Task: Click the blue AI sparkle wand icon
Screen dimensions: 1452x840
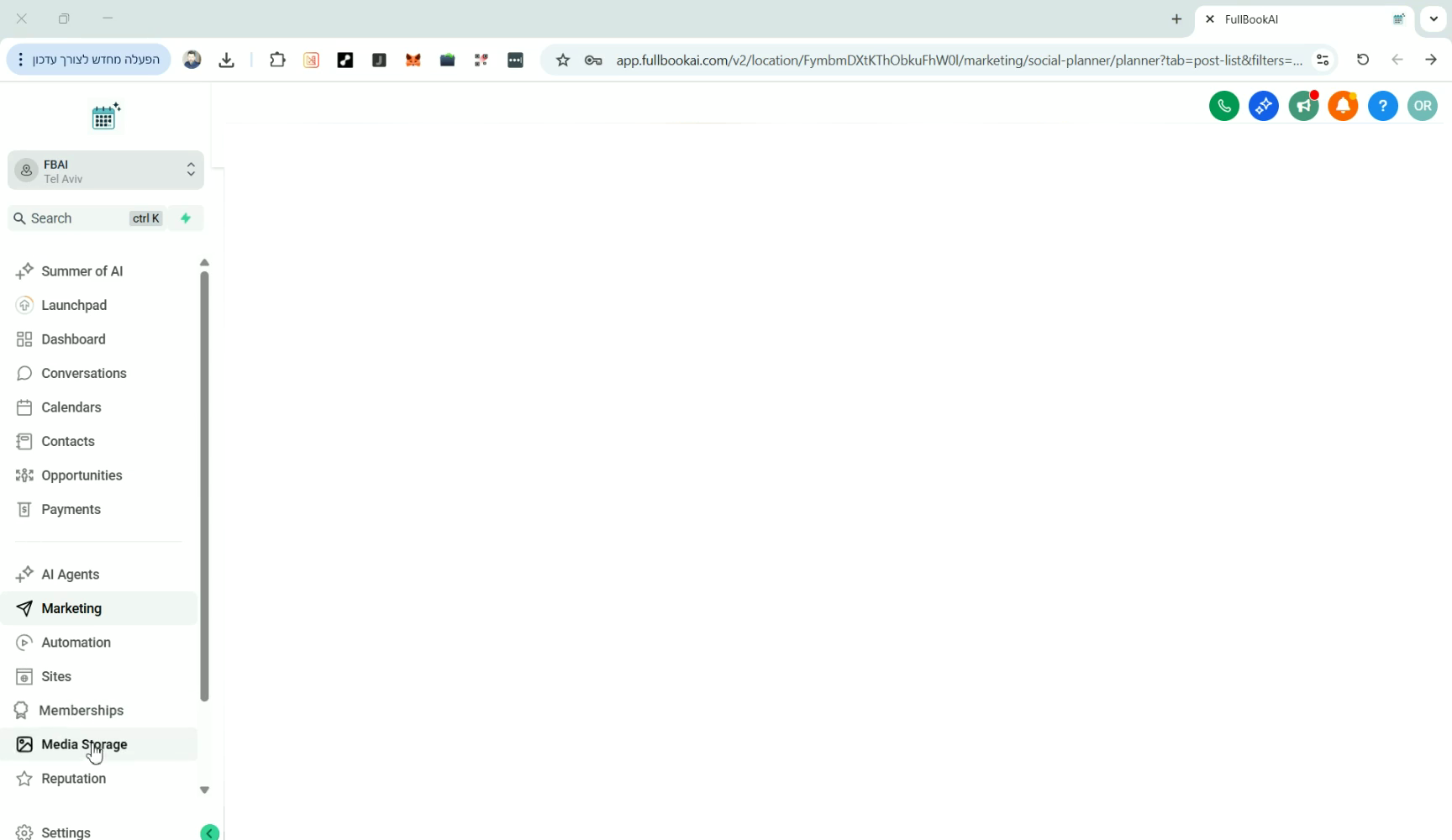Action: (x=1264, y=106)
